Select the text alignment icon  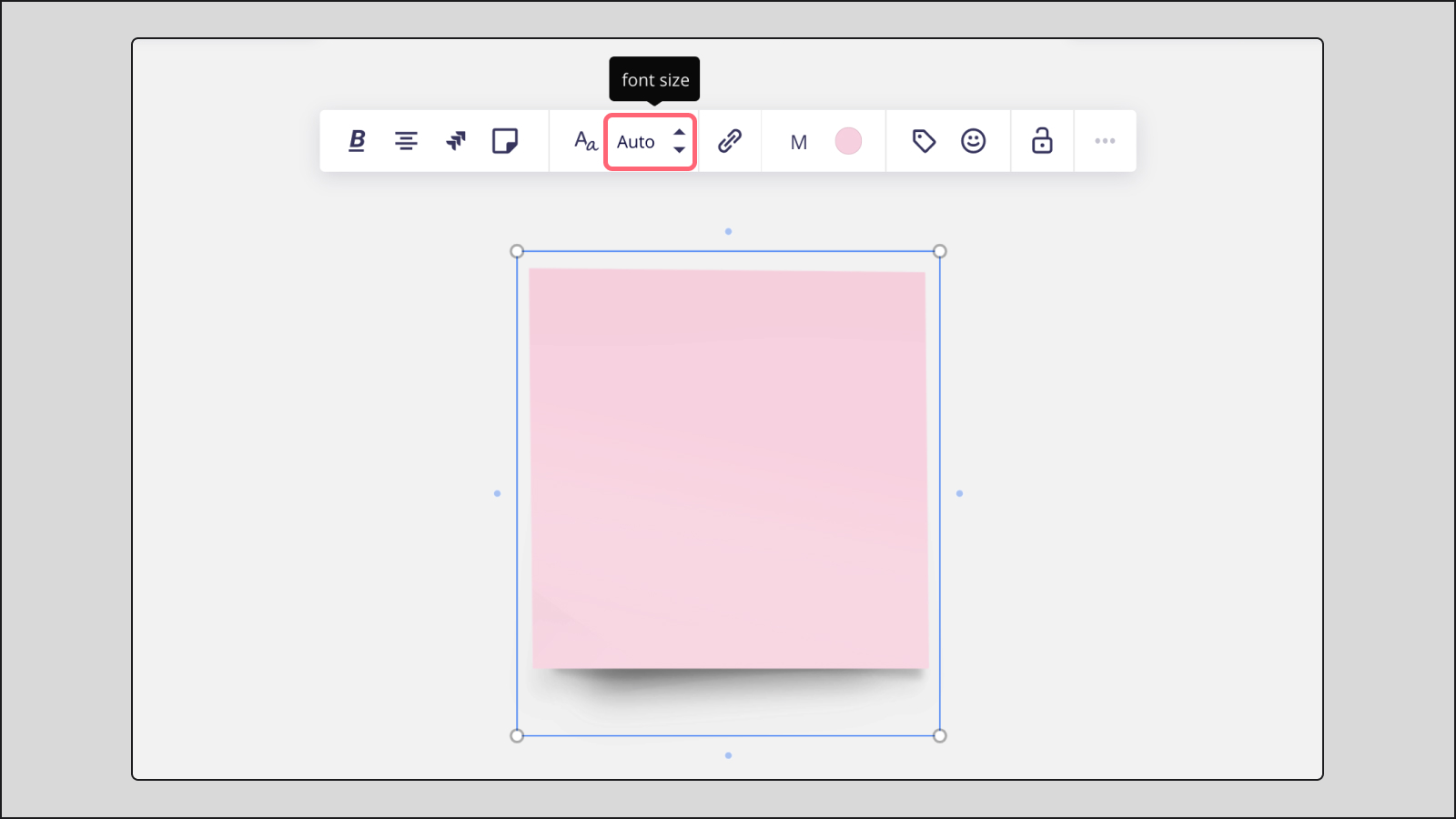(407, 141)
